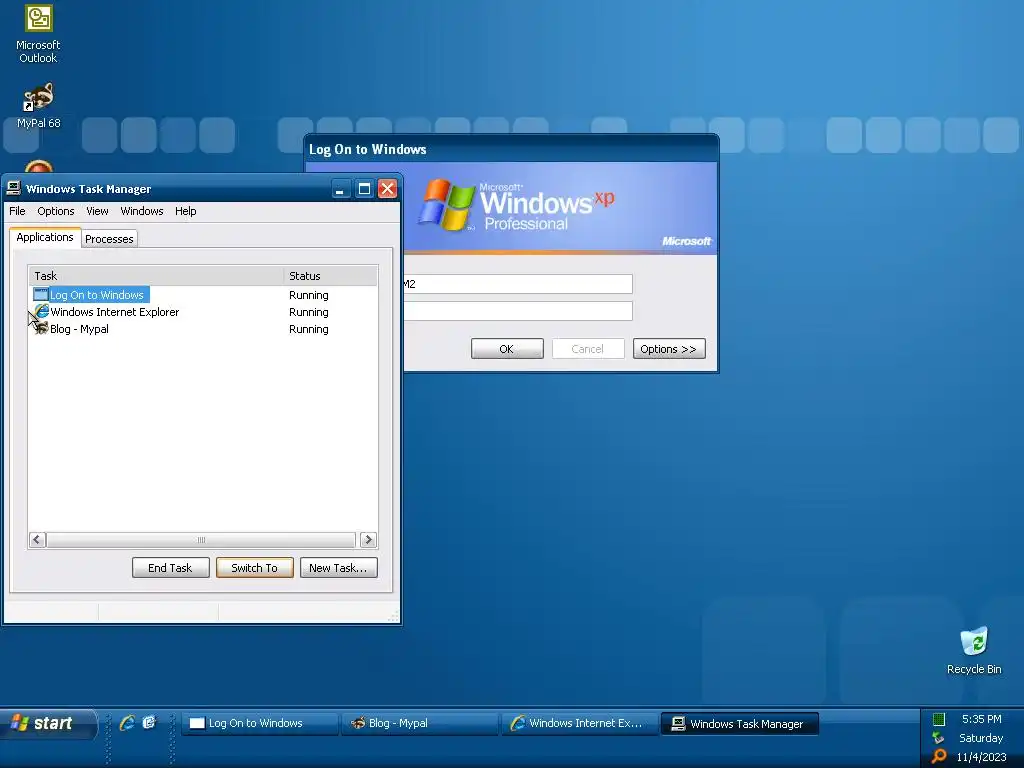Switch to Blog - Mypal taskbar button
Image resolution: width=1024 pixels, height=768 pixels.
(419, 724)
